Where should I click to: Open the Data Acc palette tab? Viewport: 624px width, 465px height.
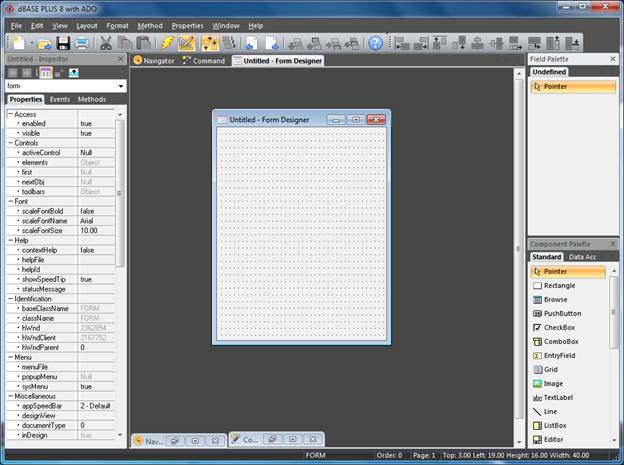[585, 257]
